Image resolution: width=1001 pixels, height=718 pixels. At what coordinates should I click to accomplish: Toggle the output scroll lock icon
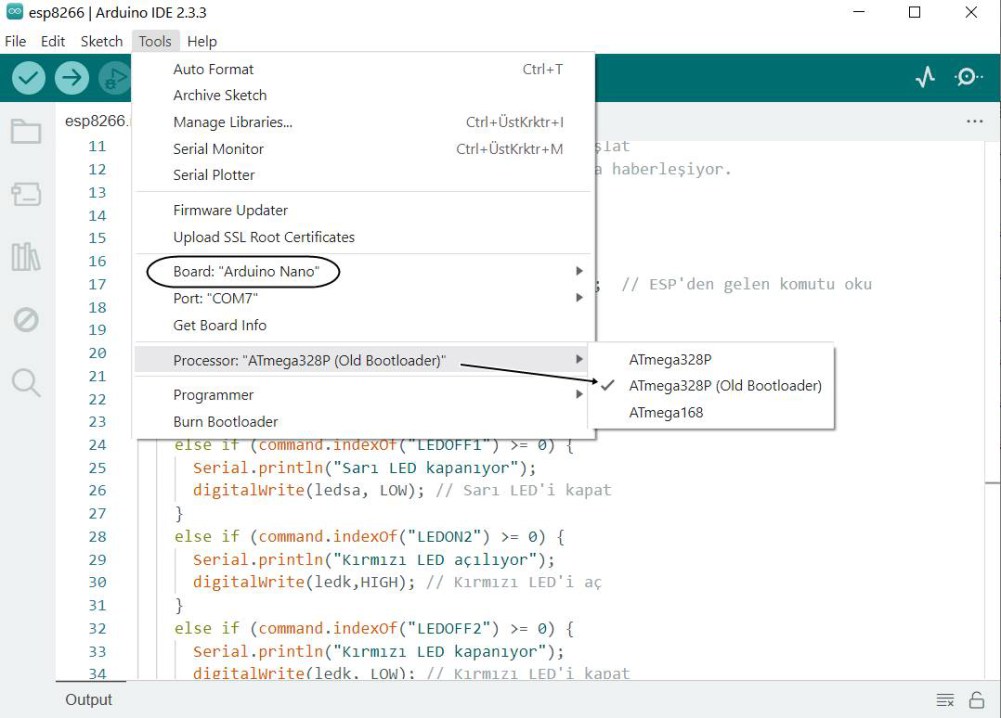pos(976,700)
